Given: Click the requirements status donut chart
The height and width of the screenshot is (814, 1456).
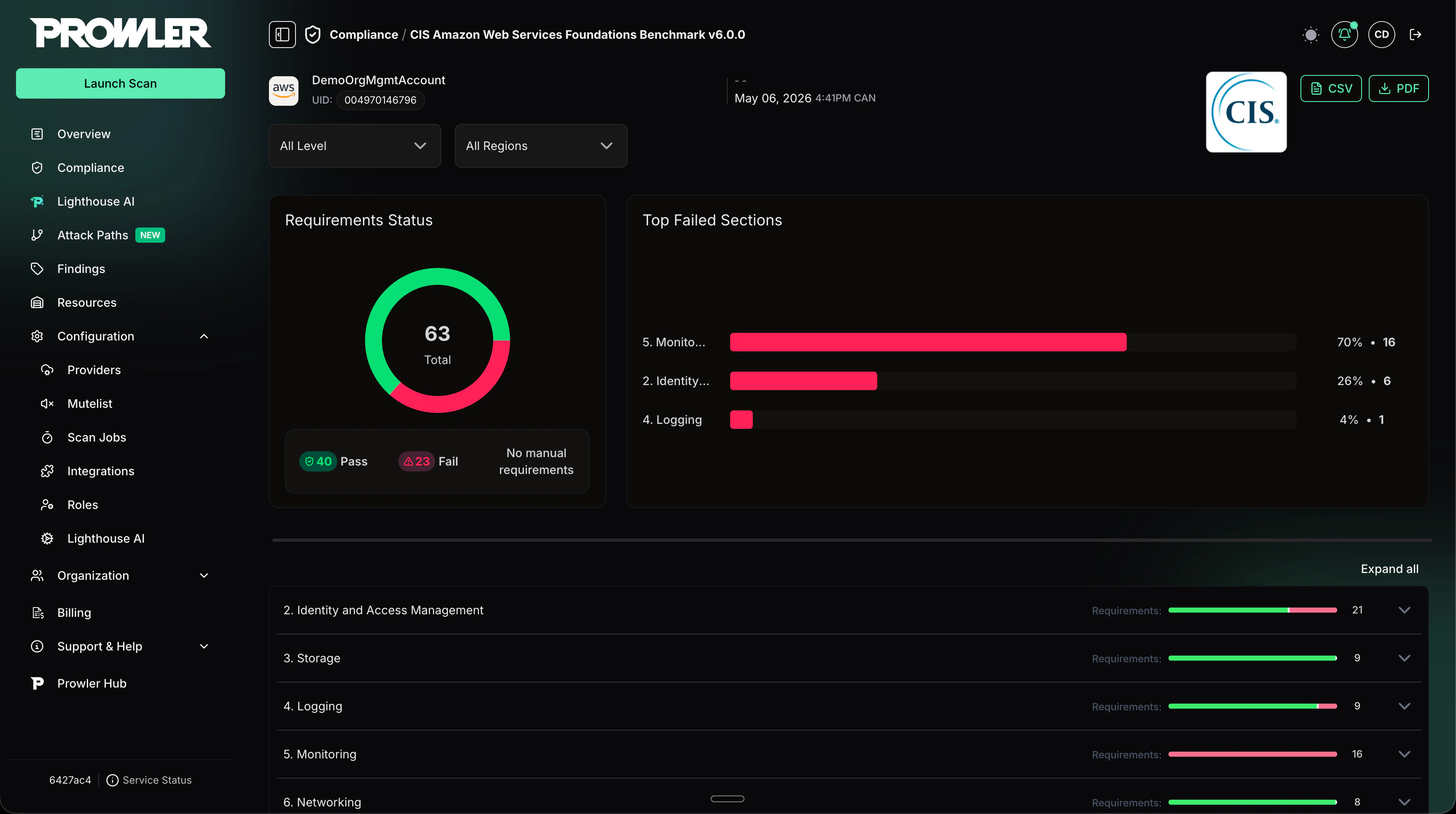Looking at the screenshot, I should [437, 340].
